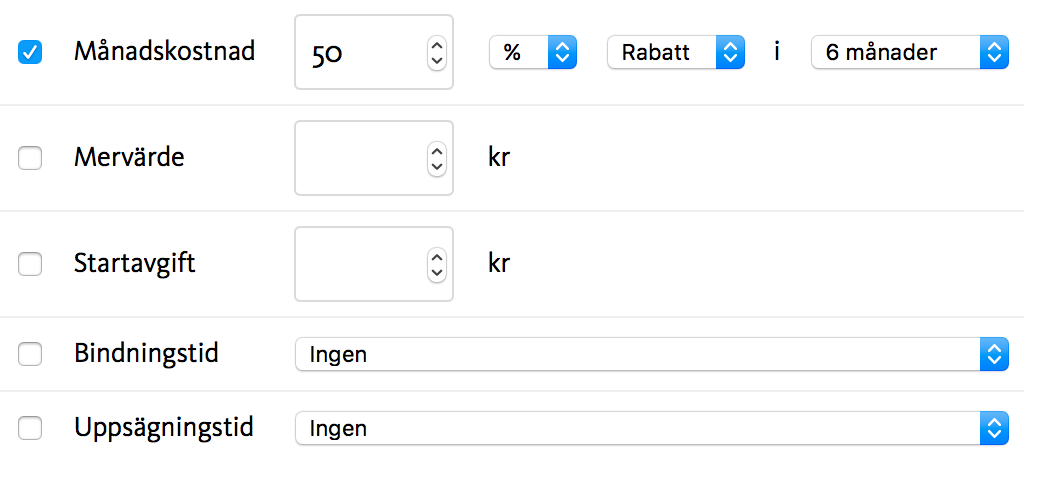The image size is (1048, 482).
Task: Increase Mervärde amount with up arrow
Action: click(436, 150)
